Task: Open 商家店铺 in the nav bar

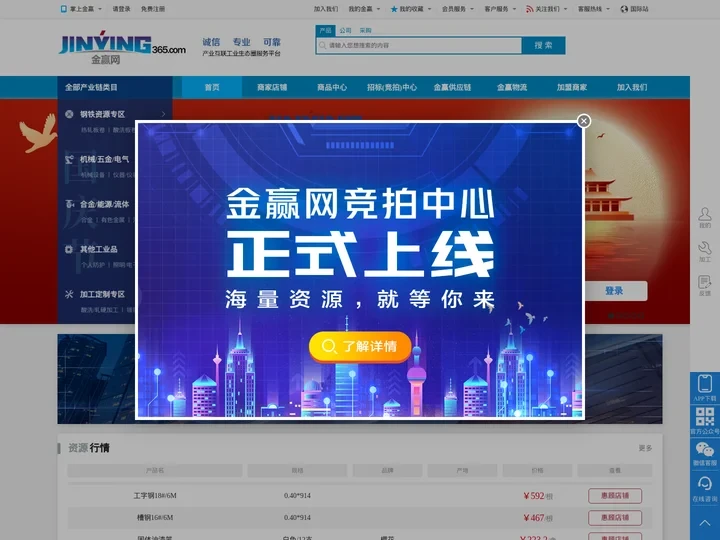Action: point(272,87)
